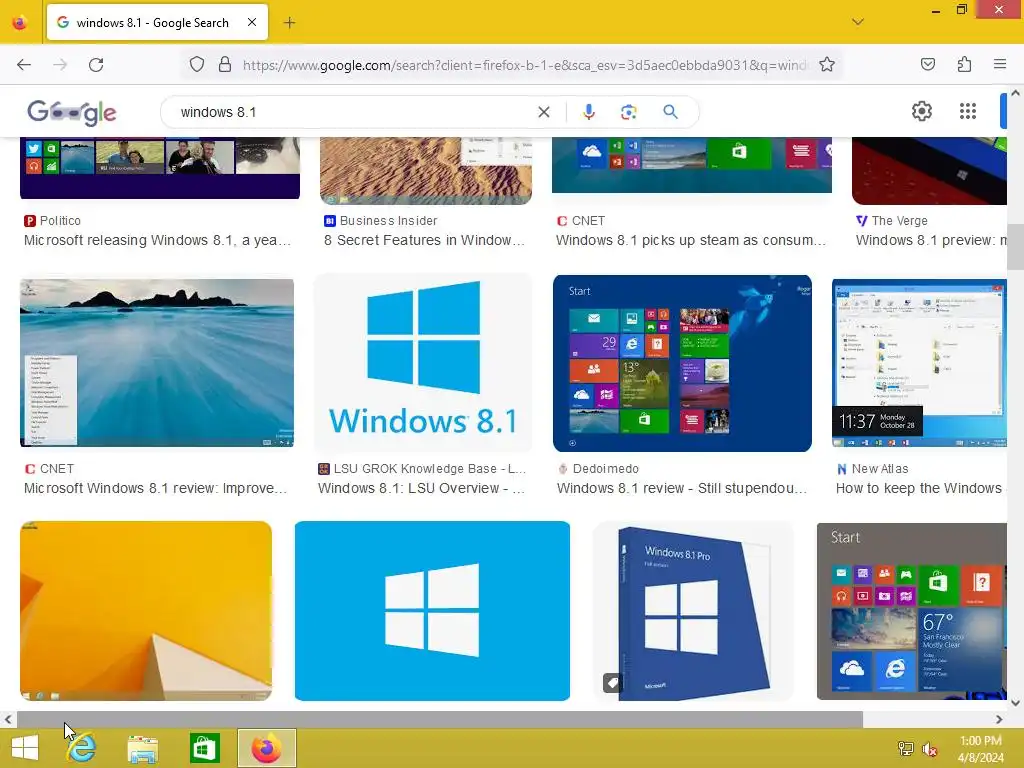Open a new tab with the plus button
1024x768 pixels.
[x=289, y=23]
